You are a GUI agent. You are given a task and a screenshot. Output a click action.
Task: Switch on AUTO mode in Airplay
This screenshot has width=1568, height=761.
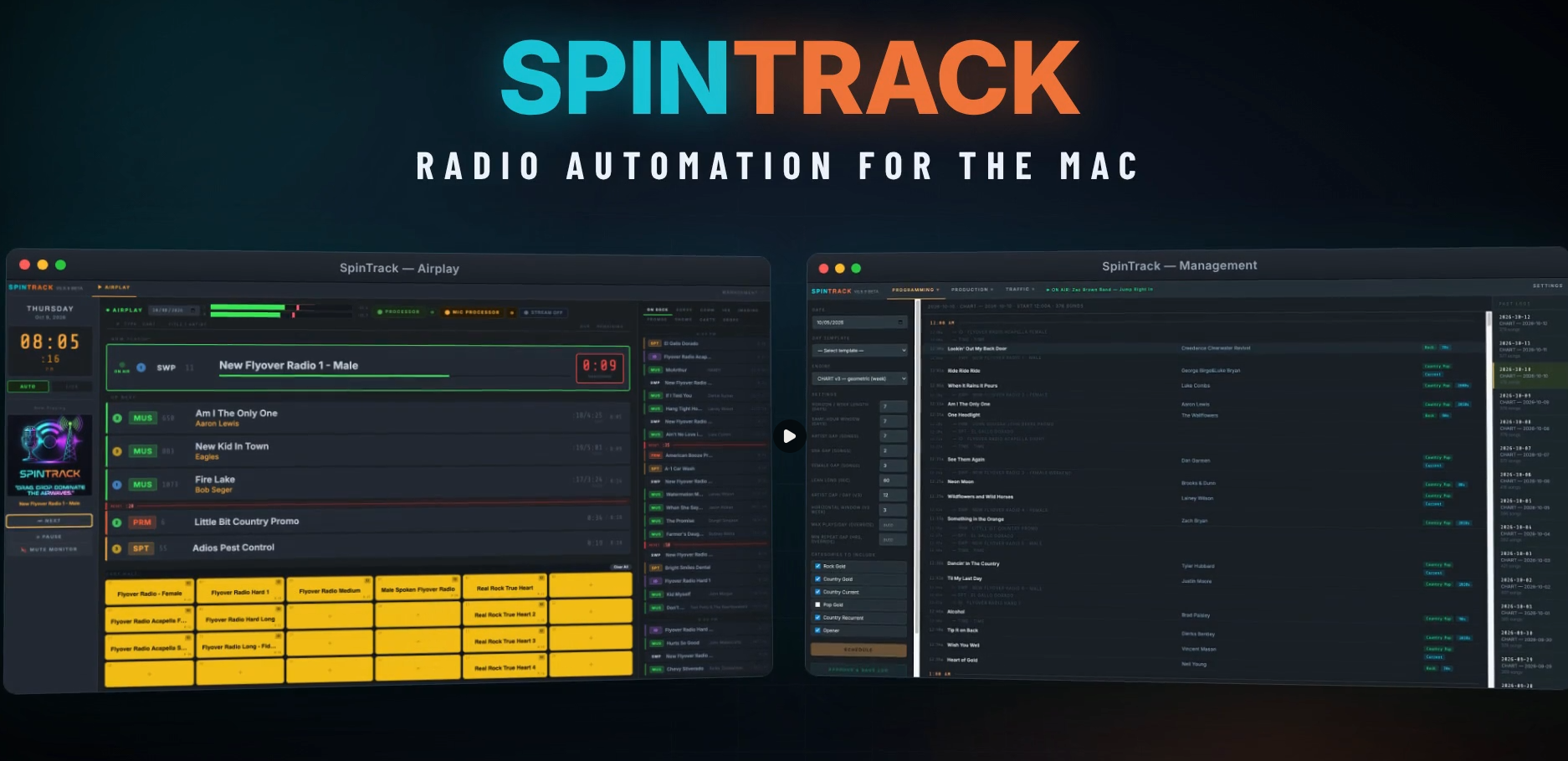point(28,387)
